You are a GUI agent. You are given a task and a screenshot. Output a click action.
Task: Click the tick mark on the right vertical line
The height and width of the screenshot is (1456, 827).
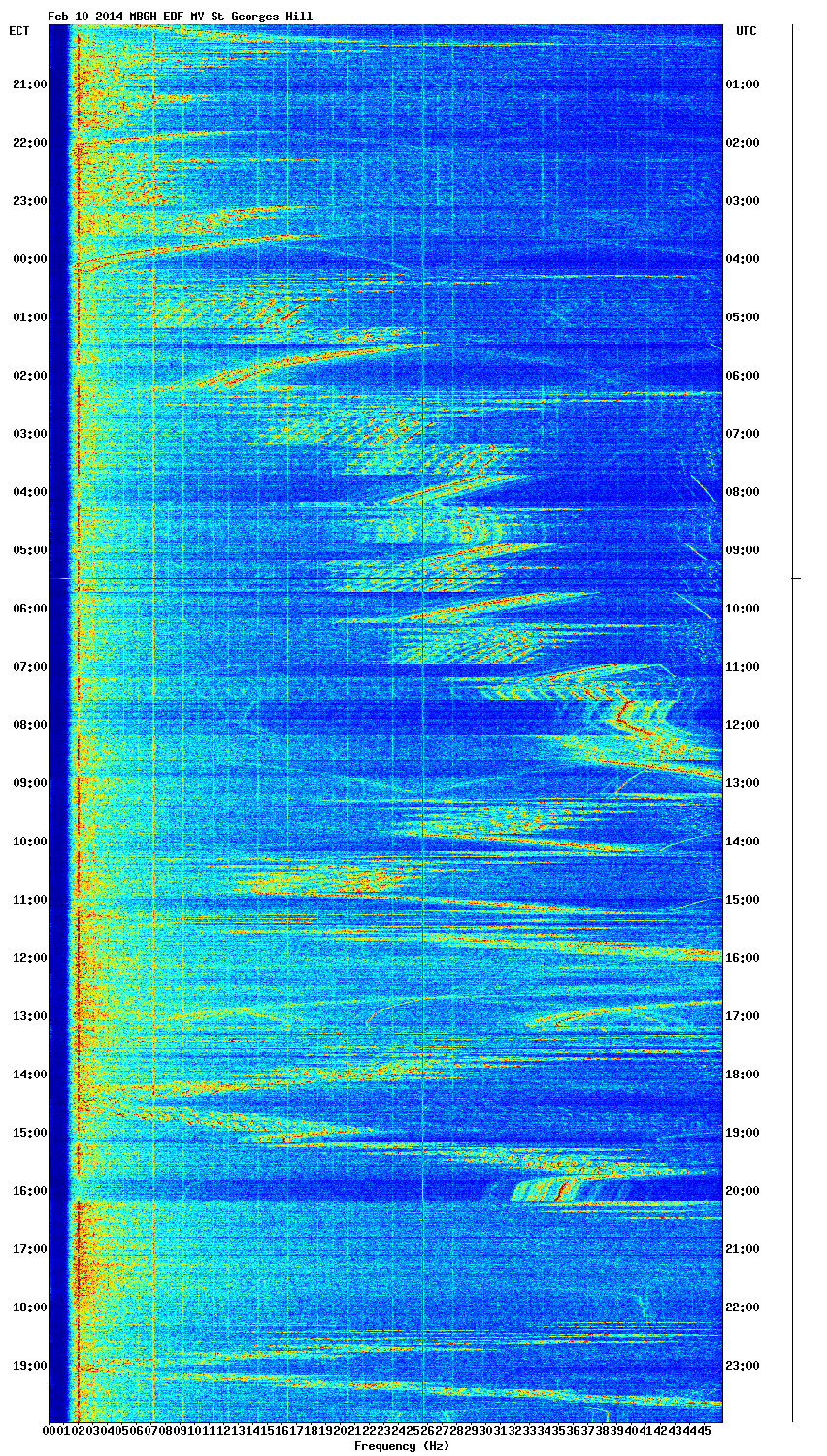796,578
